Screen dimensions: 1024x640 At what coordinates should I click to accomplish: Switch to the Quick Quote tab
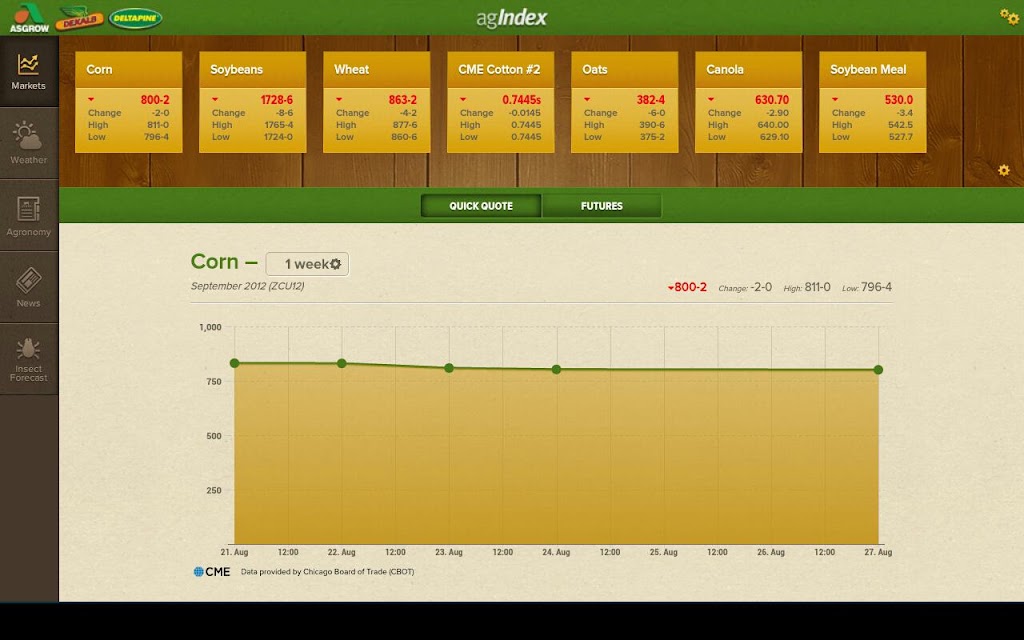(x=481, y=206)
